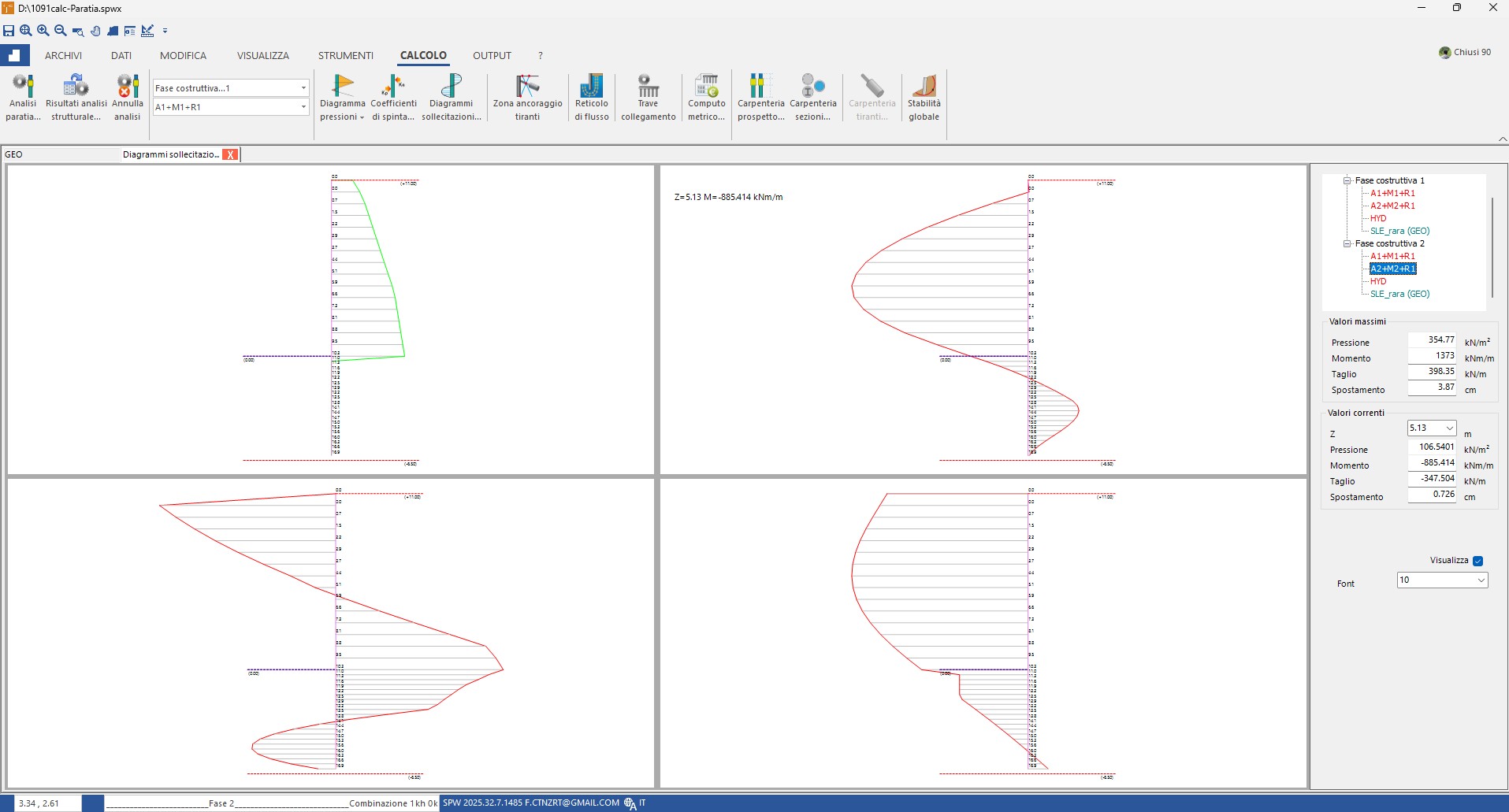
Task: Open Computo metrico
Action: pyautogui.click(x=707, y=98)
